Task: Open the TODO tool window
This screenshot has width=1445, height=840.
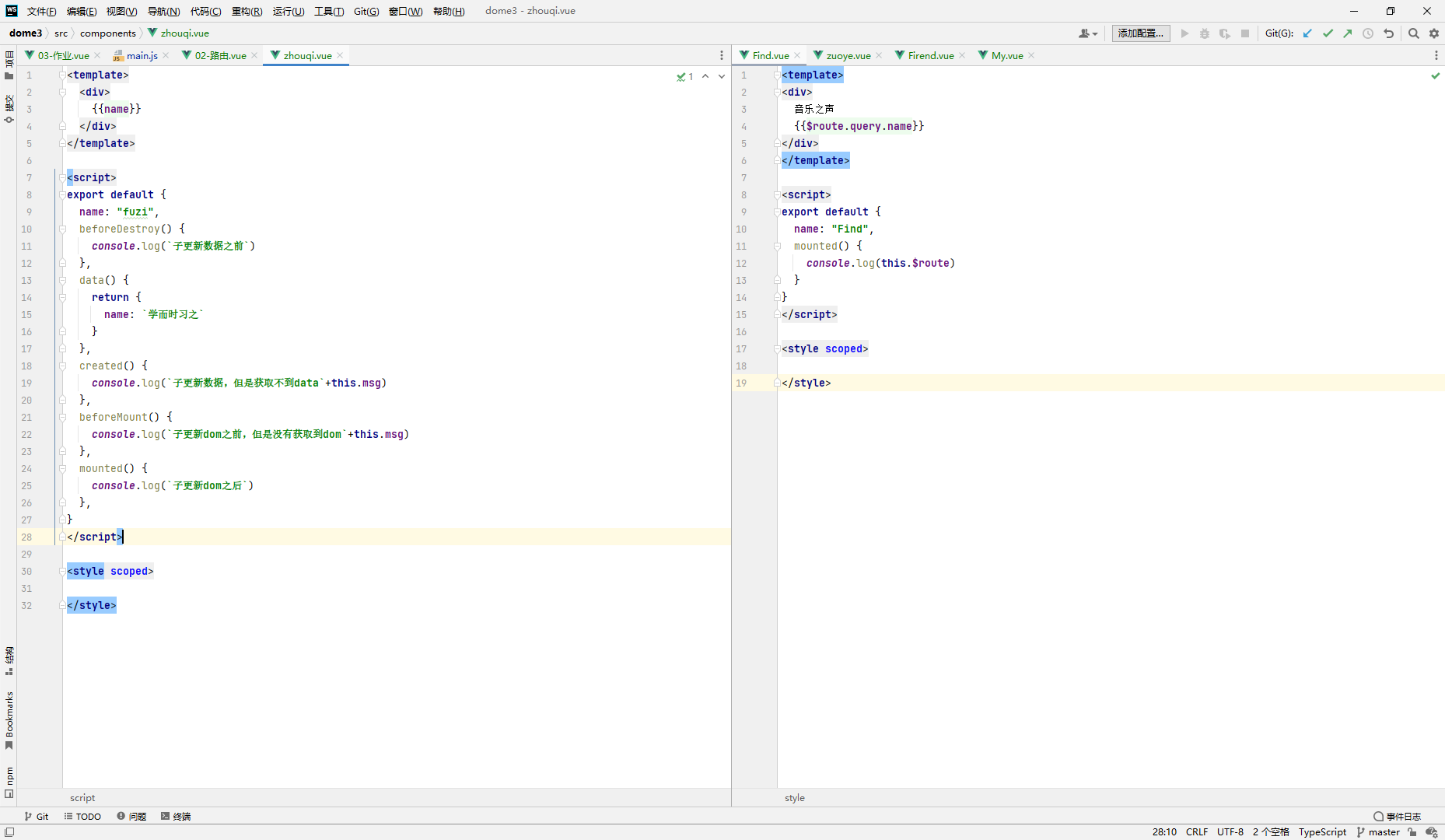Action: tap(82, 816)
